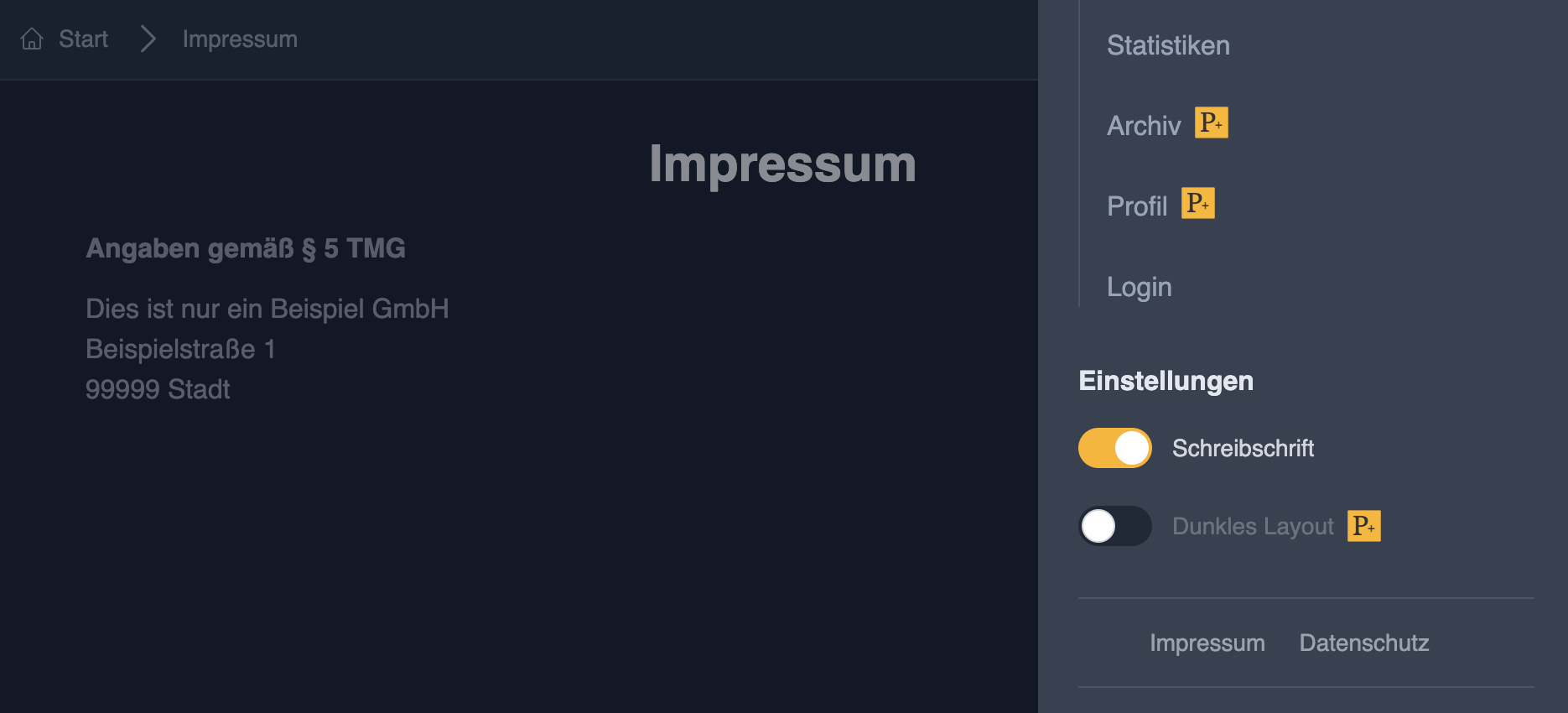Image resolution: width=1568 pixels, height=713 pixels.
Task: Enable the Dunkles Layout switch
Action: tap(1114, 526)
